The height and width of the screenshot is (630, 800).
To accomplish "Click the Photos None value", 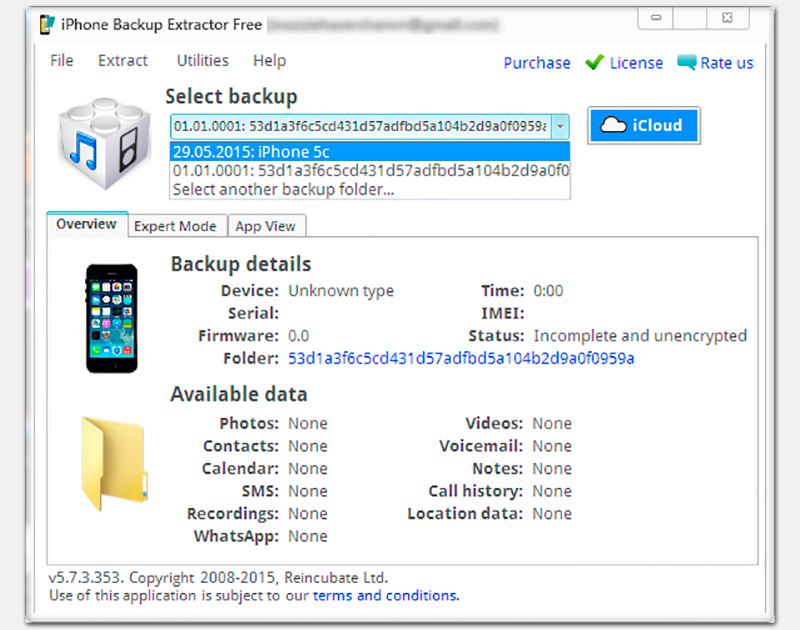I will [x=308, y=423].
